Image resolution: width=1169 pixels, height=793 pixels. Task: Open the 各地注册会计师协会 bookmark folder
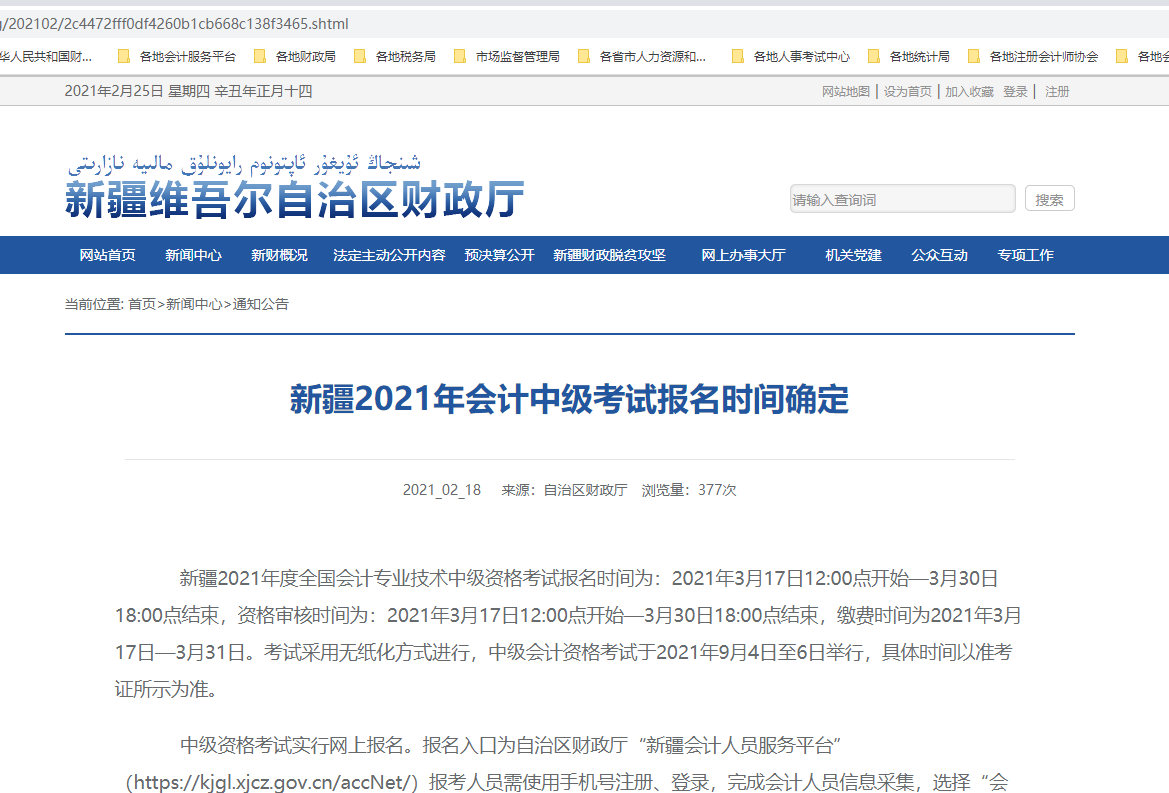click(1033, 57)
